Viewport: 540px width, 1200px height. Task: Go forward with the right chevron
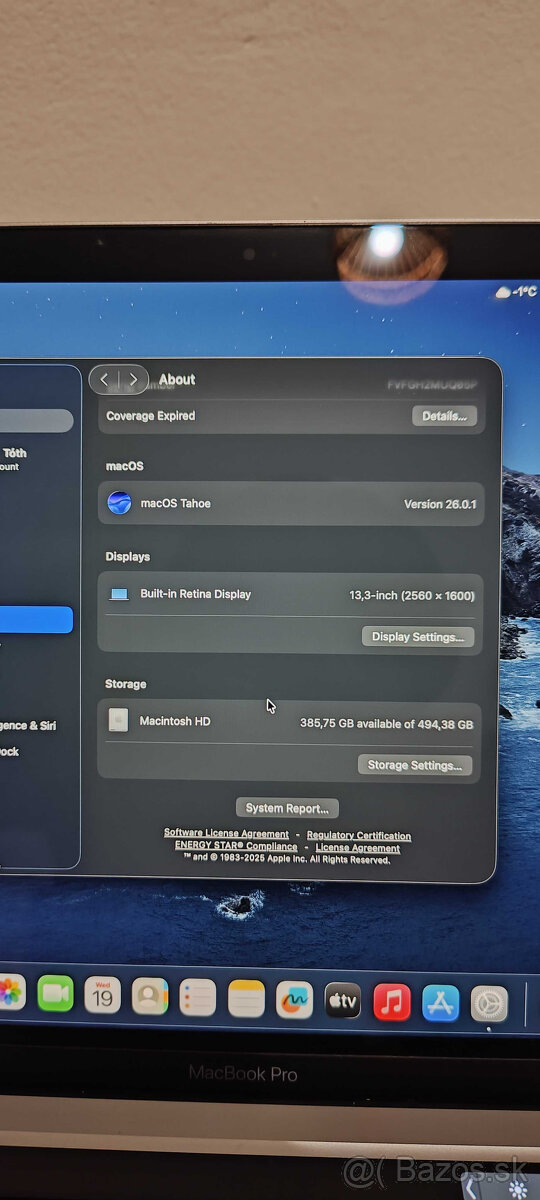133,380
